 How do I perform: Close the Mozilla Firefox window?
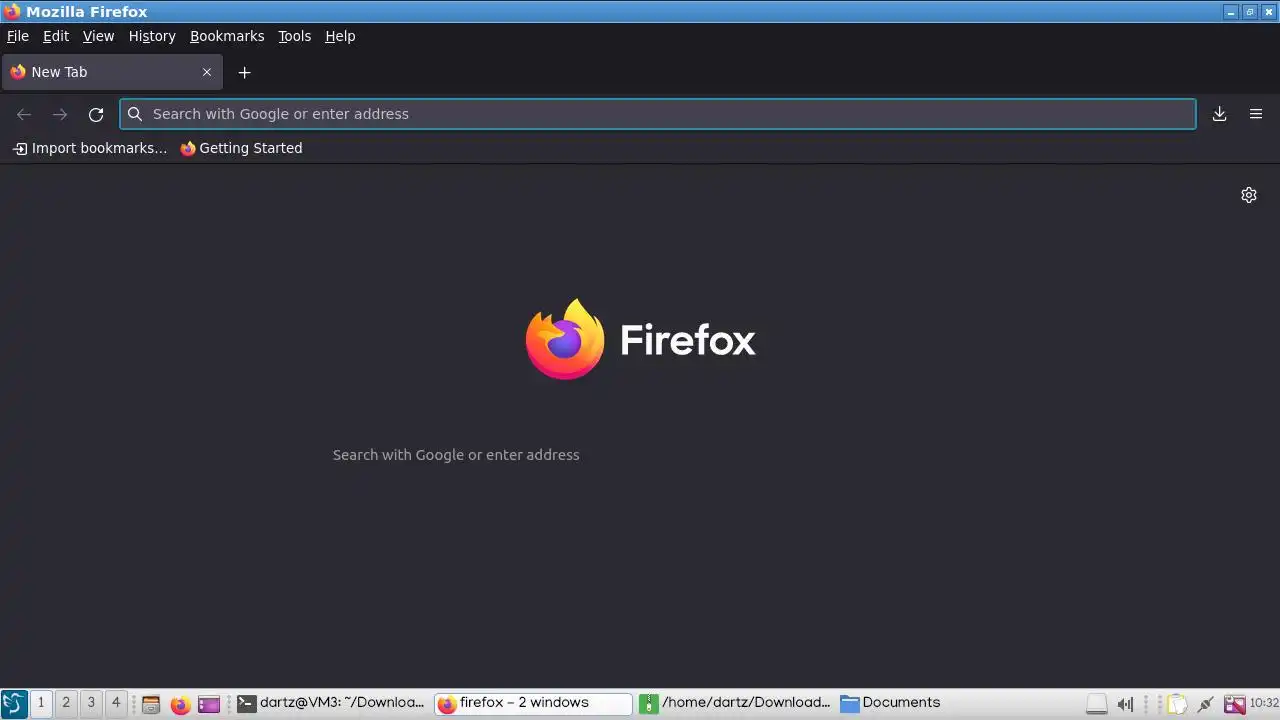click(x=1268, y=12)
